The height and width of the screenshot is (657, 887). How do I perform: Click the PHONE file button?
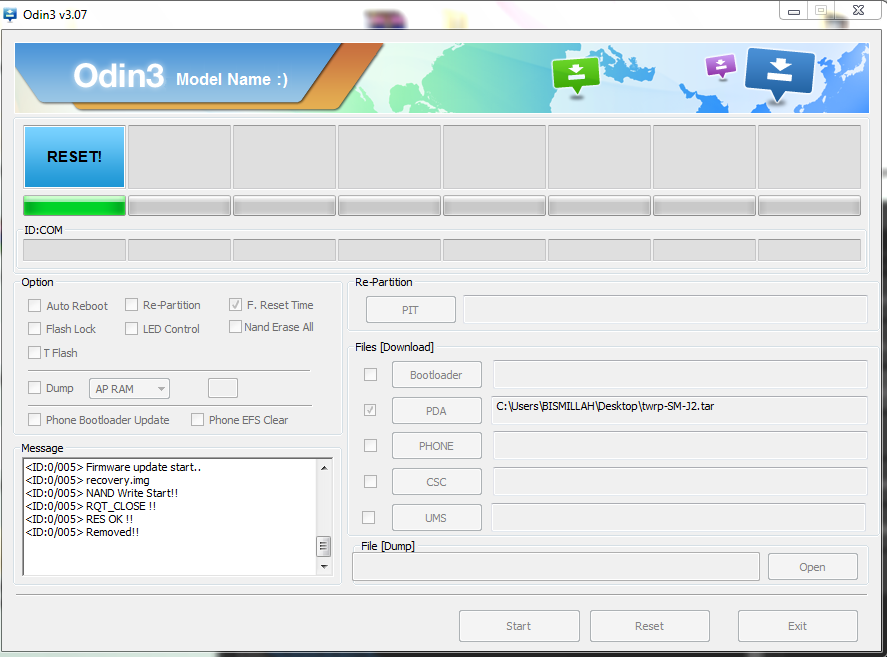pyautogui.click(x=437, y=446)
